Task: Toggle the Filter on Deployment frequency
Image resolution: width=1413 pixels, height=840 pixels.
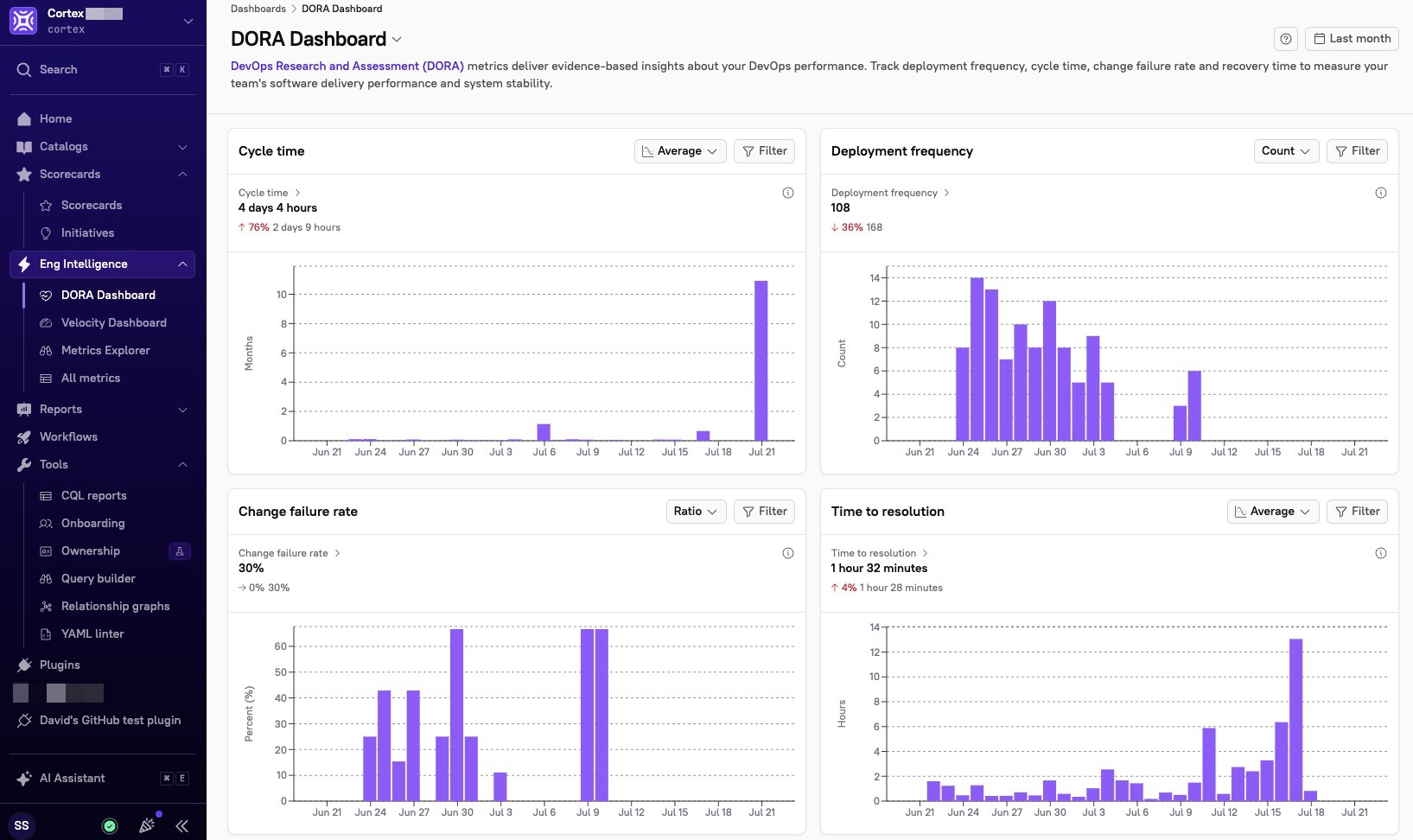Action: [1357, 150]
